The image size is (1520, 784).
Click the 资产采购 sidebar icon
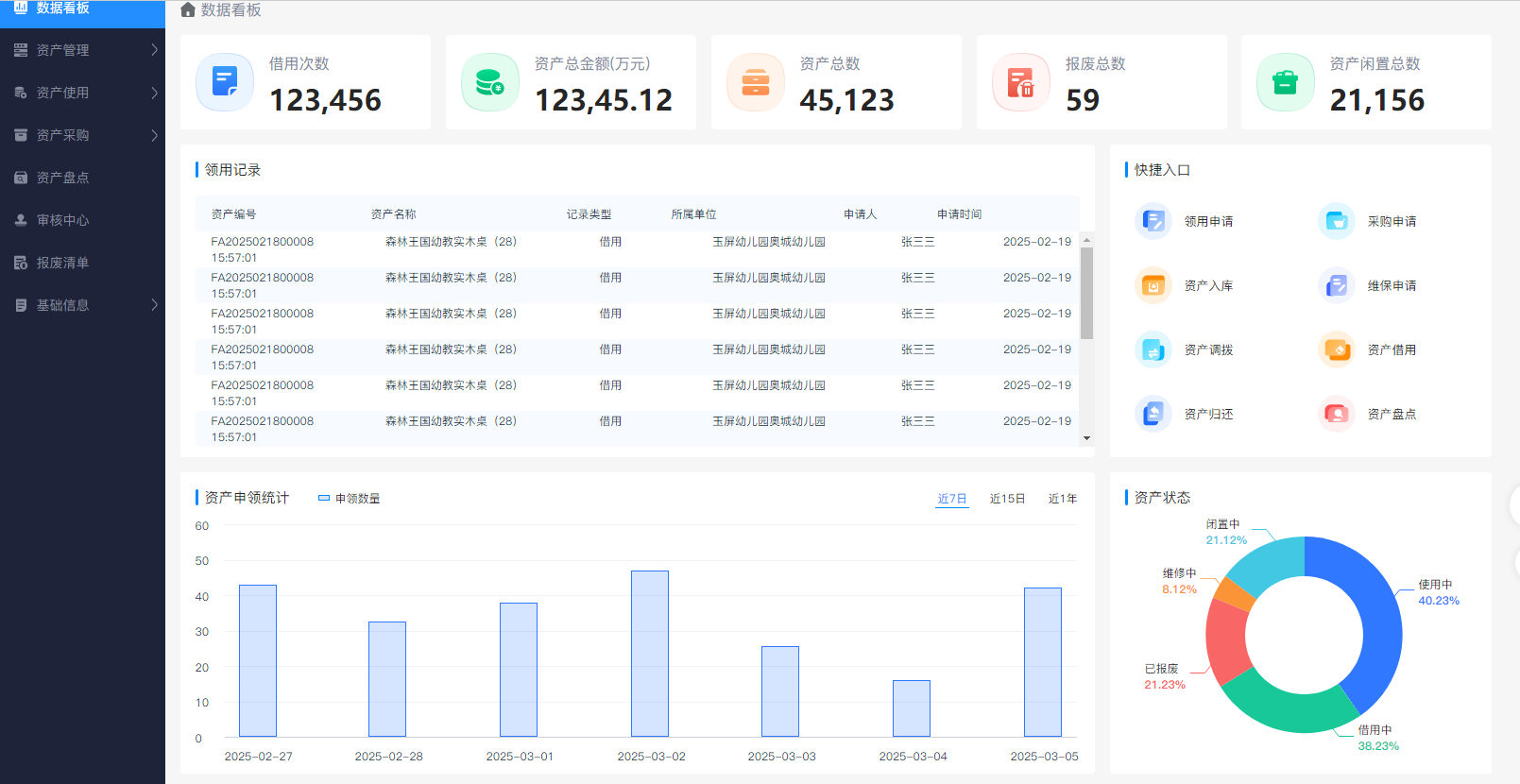click(21, 135)
